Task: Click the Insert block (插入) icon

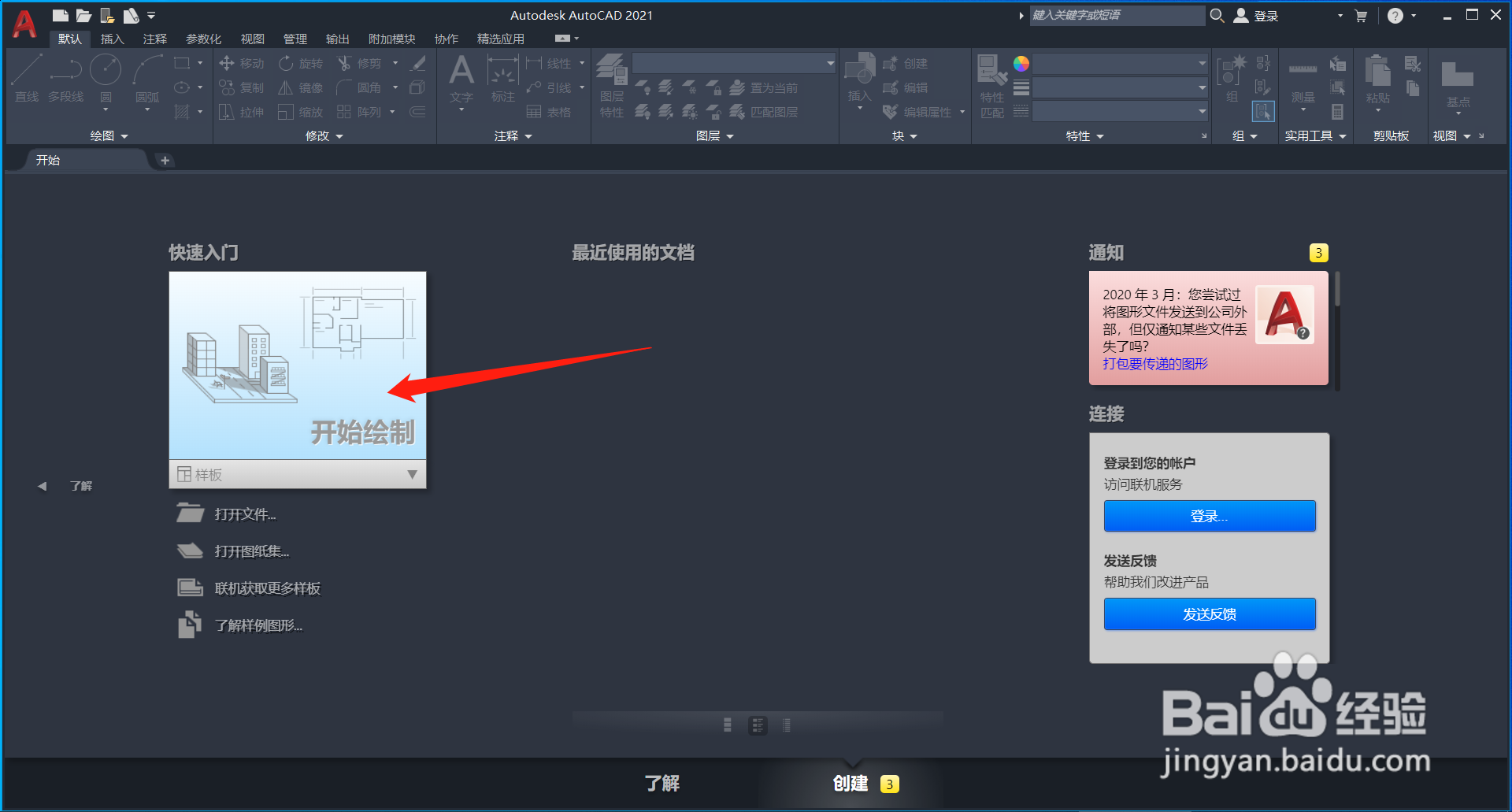Action: click(x=859, y=79)
